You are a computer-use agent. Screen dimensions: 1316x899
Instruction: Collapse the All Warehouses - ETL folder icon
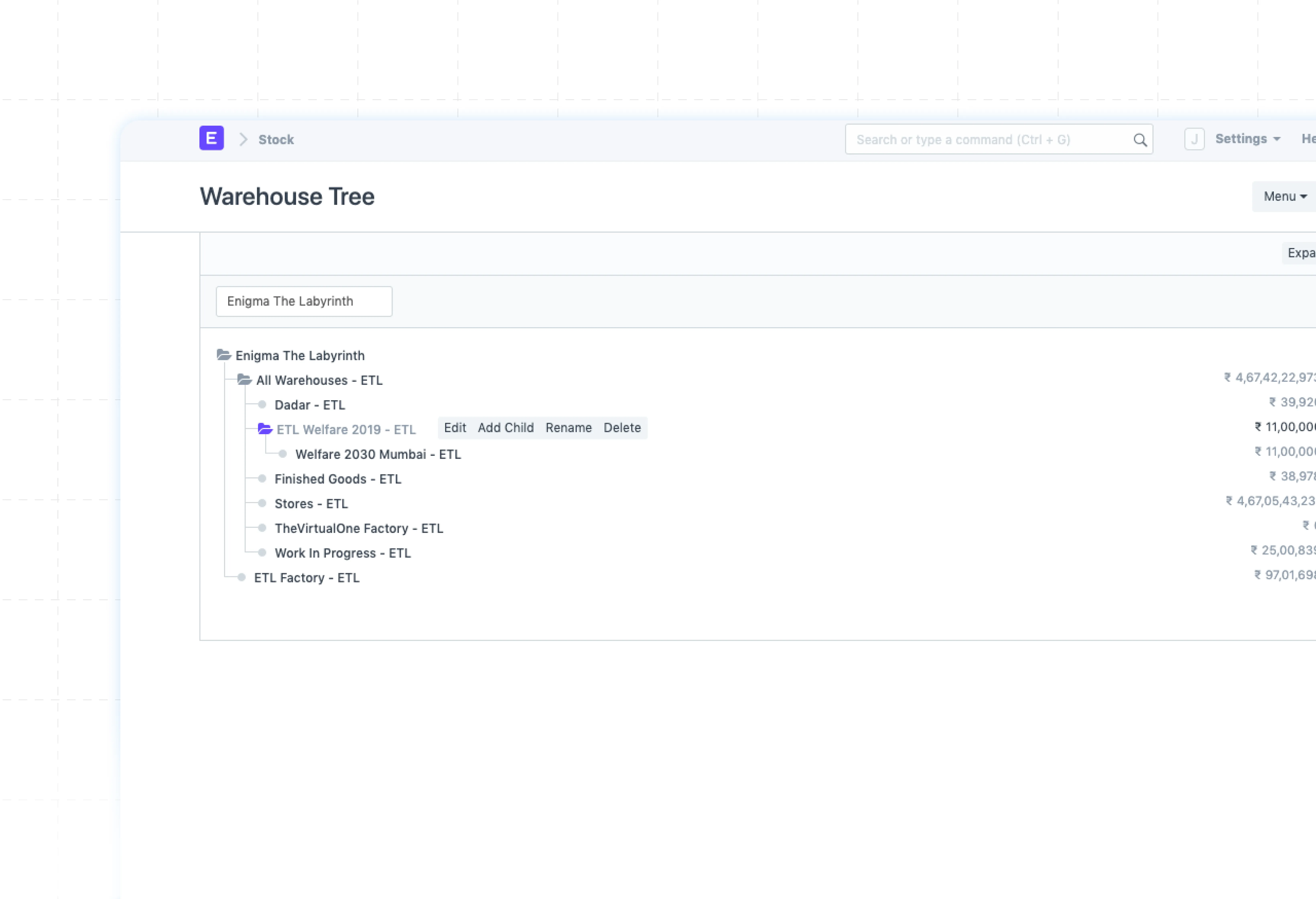tap(244, 379)
